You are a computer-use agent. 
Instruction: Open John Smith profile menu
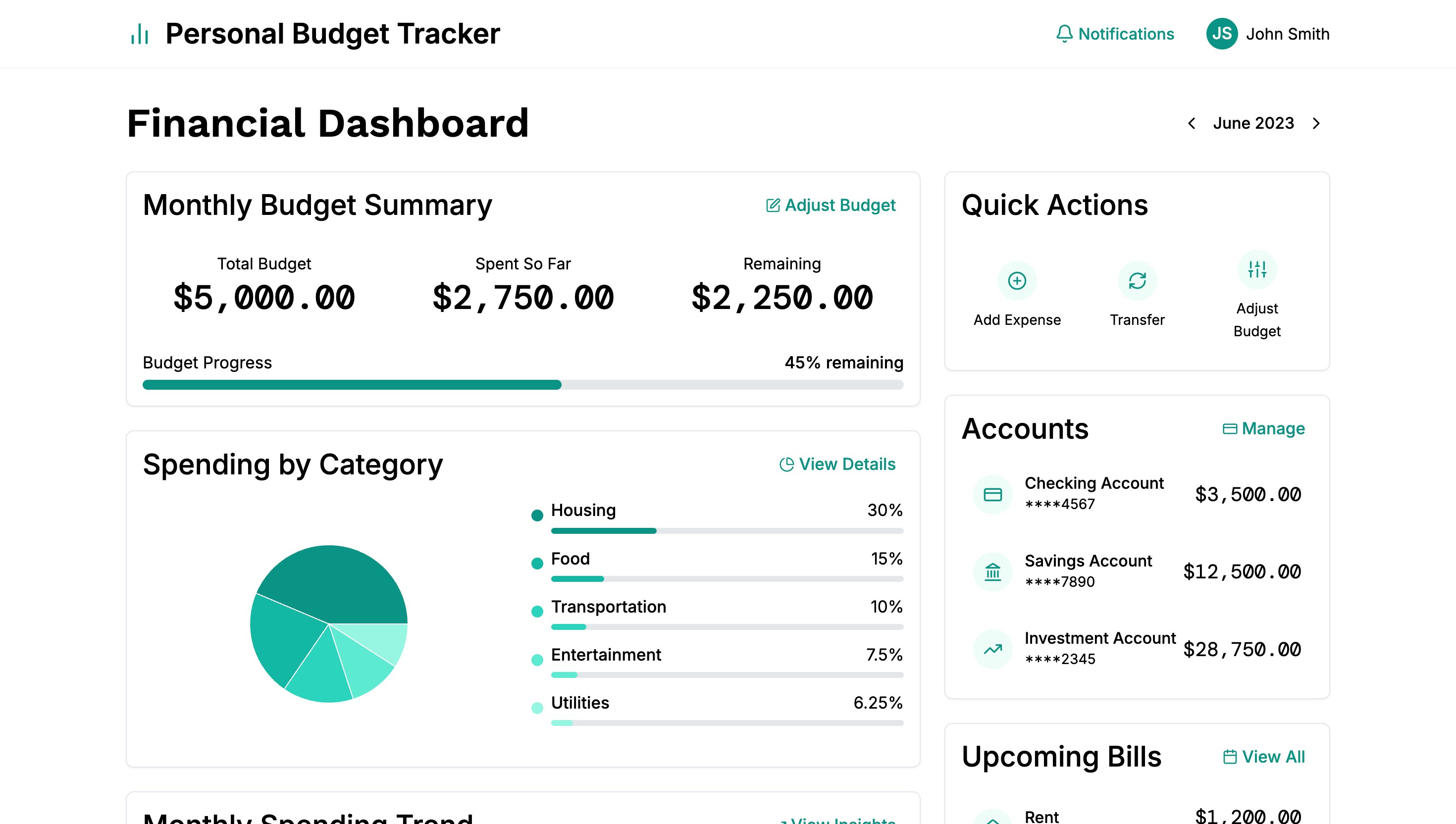tap(1287, 34)
